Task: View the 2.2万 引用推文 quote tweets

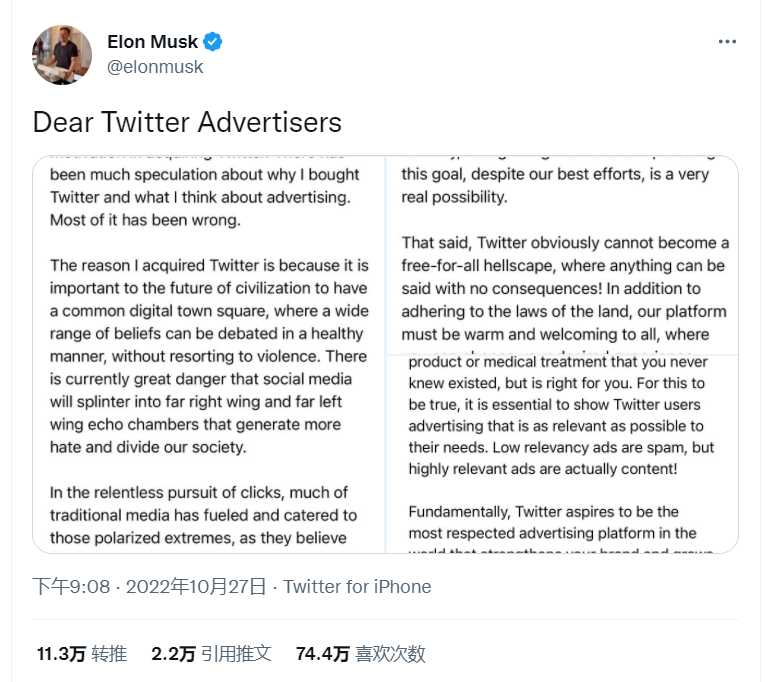Action: [211, 654]
